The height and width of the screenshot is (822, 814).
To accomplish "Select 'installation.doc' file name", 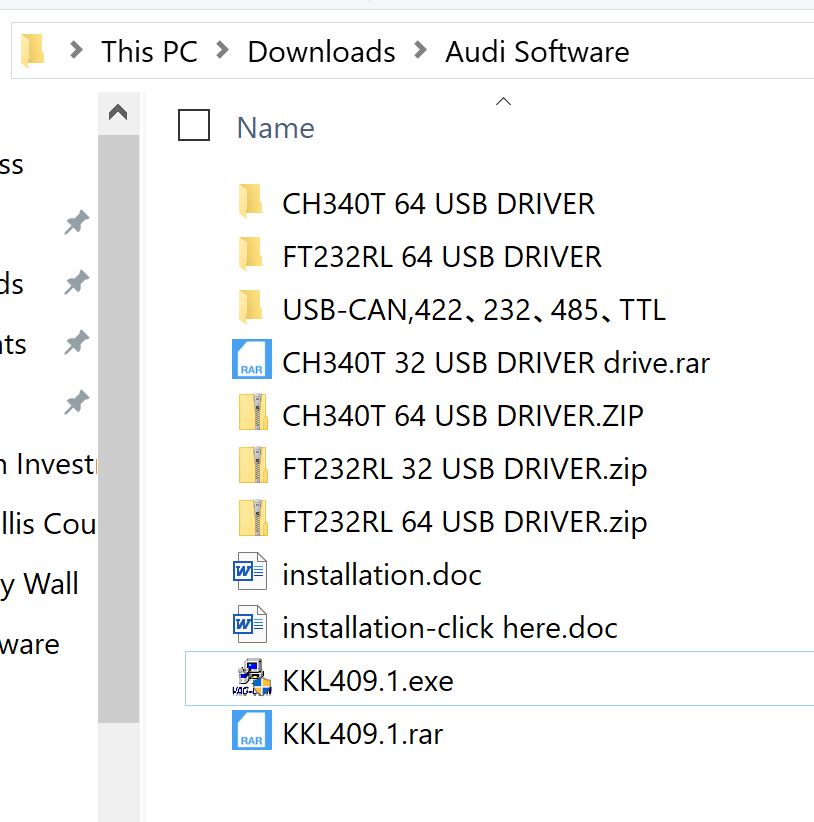I will [x=382, y=574].
